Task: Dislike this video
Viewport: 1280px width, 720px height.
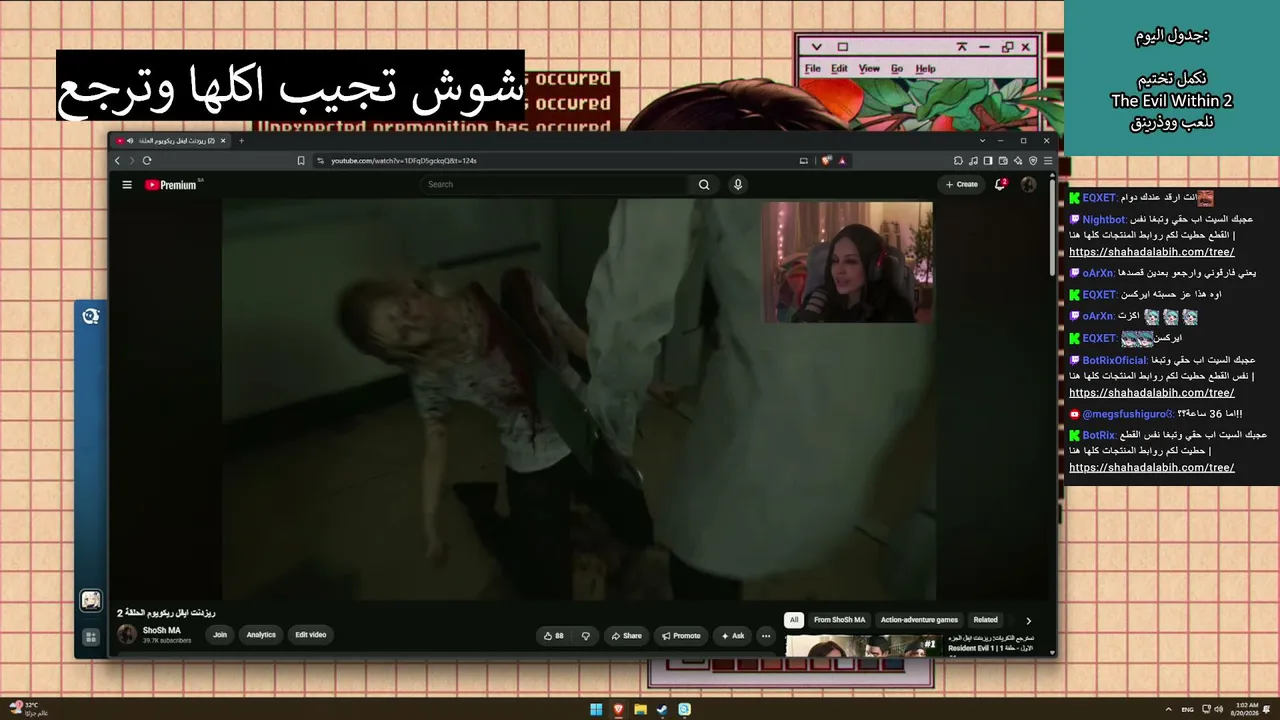Action: (x=586, y=636)
